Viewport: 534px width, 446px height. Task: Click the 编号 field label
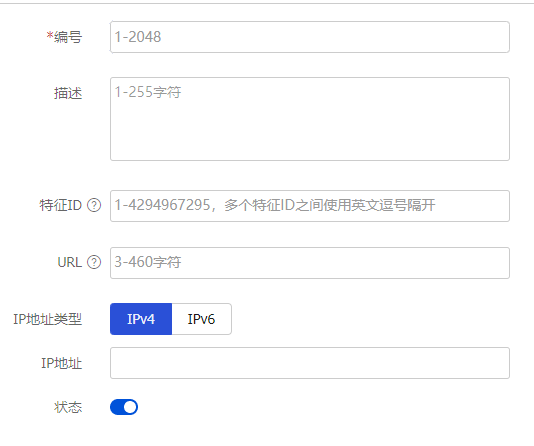click(68, 37)
